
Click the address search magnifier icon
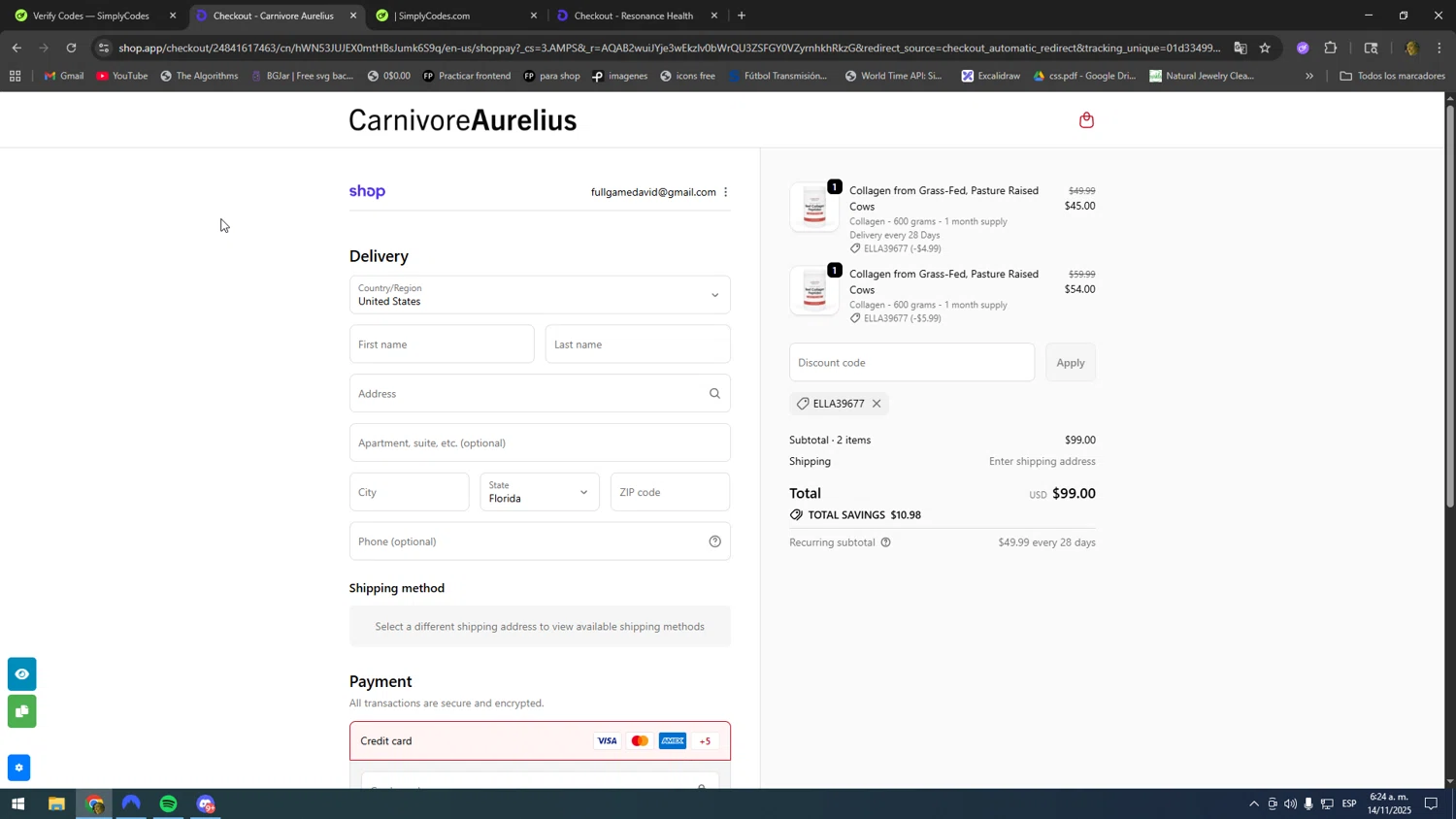coord(714,394)
